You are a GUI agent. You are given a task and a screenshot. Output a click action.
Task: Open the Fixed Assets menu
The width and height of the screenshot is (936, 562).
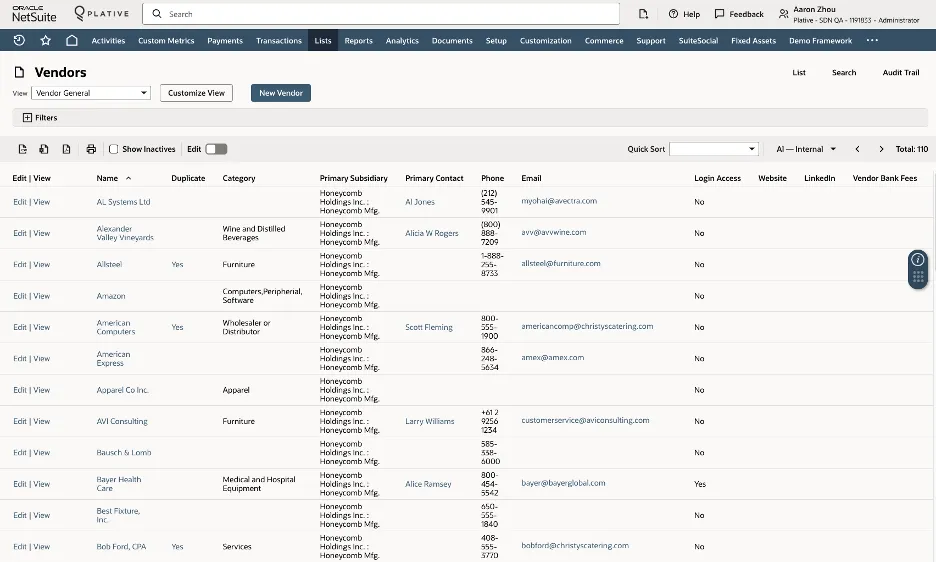click(753, 41)
